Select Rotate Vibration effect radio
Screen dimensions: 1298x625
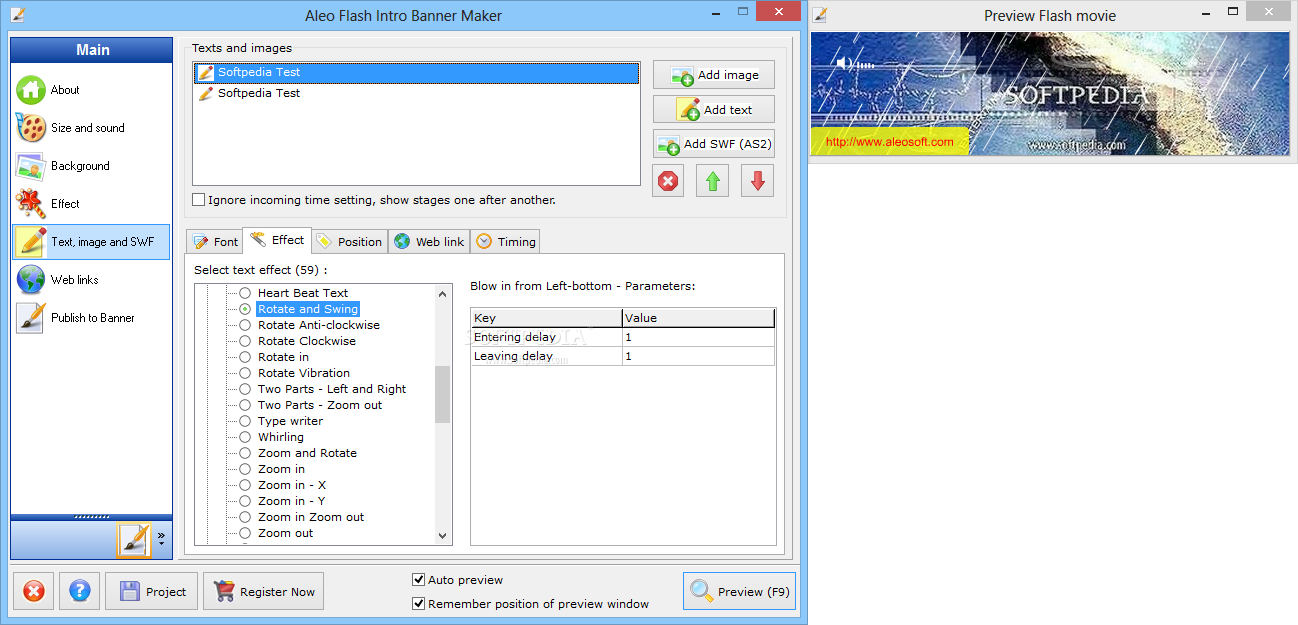coord(245,373)
